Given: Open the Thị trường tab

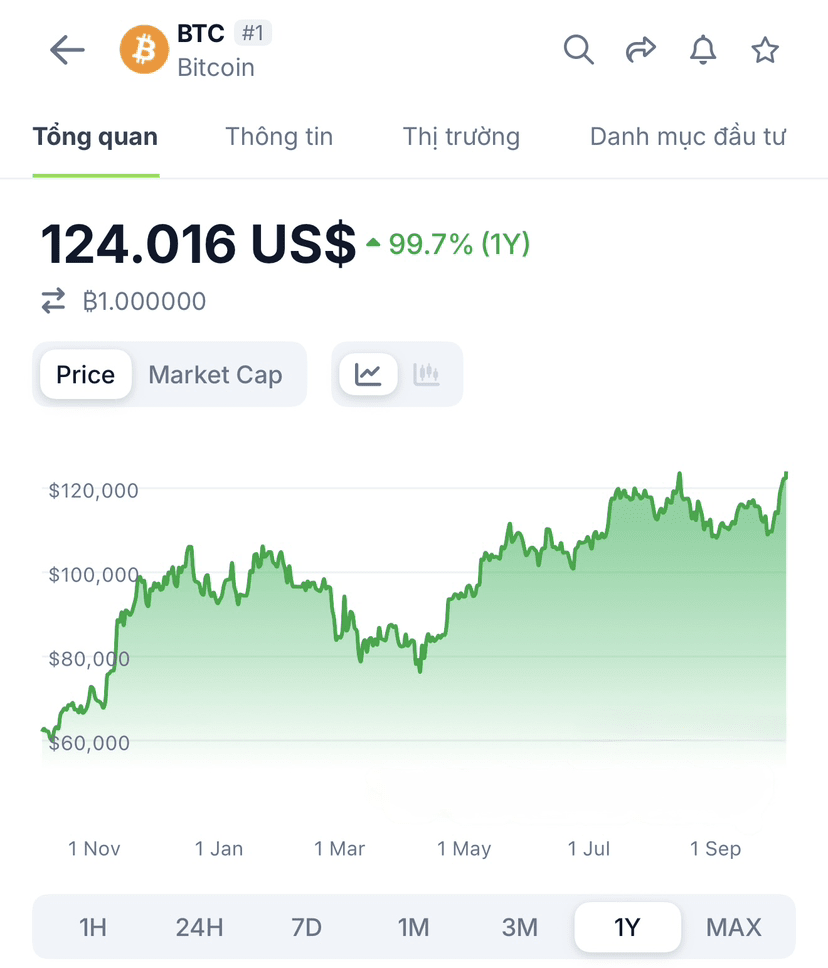Looking at the screenshot, I should [x=461, y=137].
